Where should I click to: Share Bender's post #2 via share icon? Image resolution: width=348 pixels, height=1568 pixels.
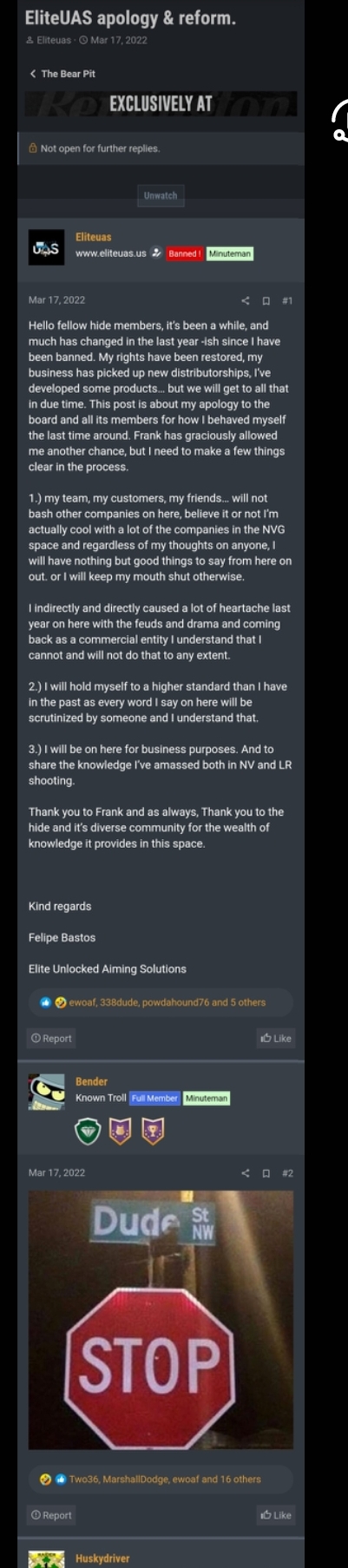[x=245, y=1172]
